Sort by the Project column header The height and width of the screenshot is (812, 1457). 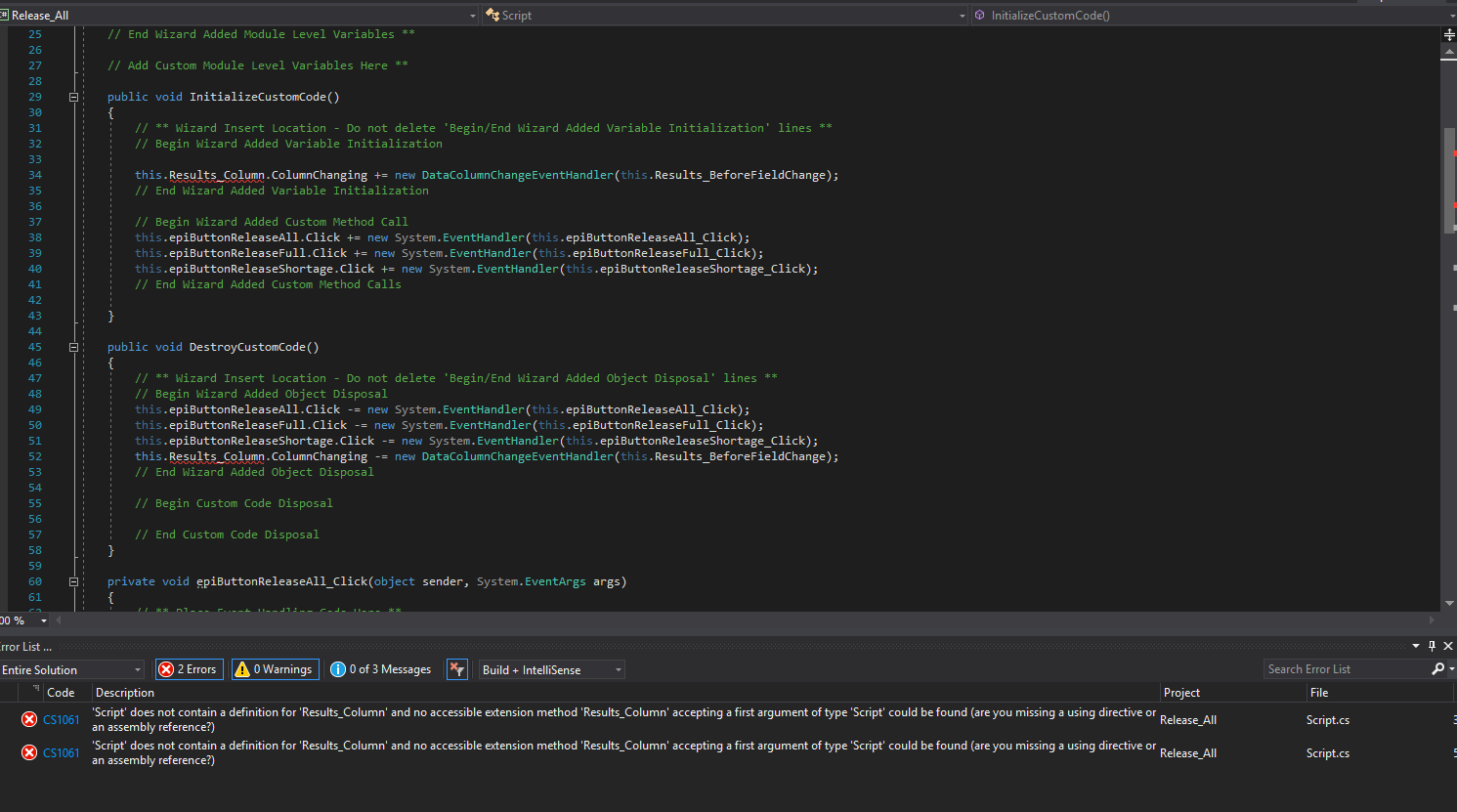tap(1181, 692)
